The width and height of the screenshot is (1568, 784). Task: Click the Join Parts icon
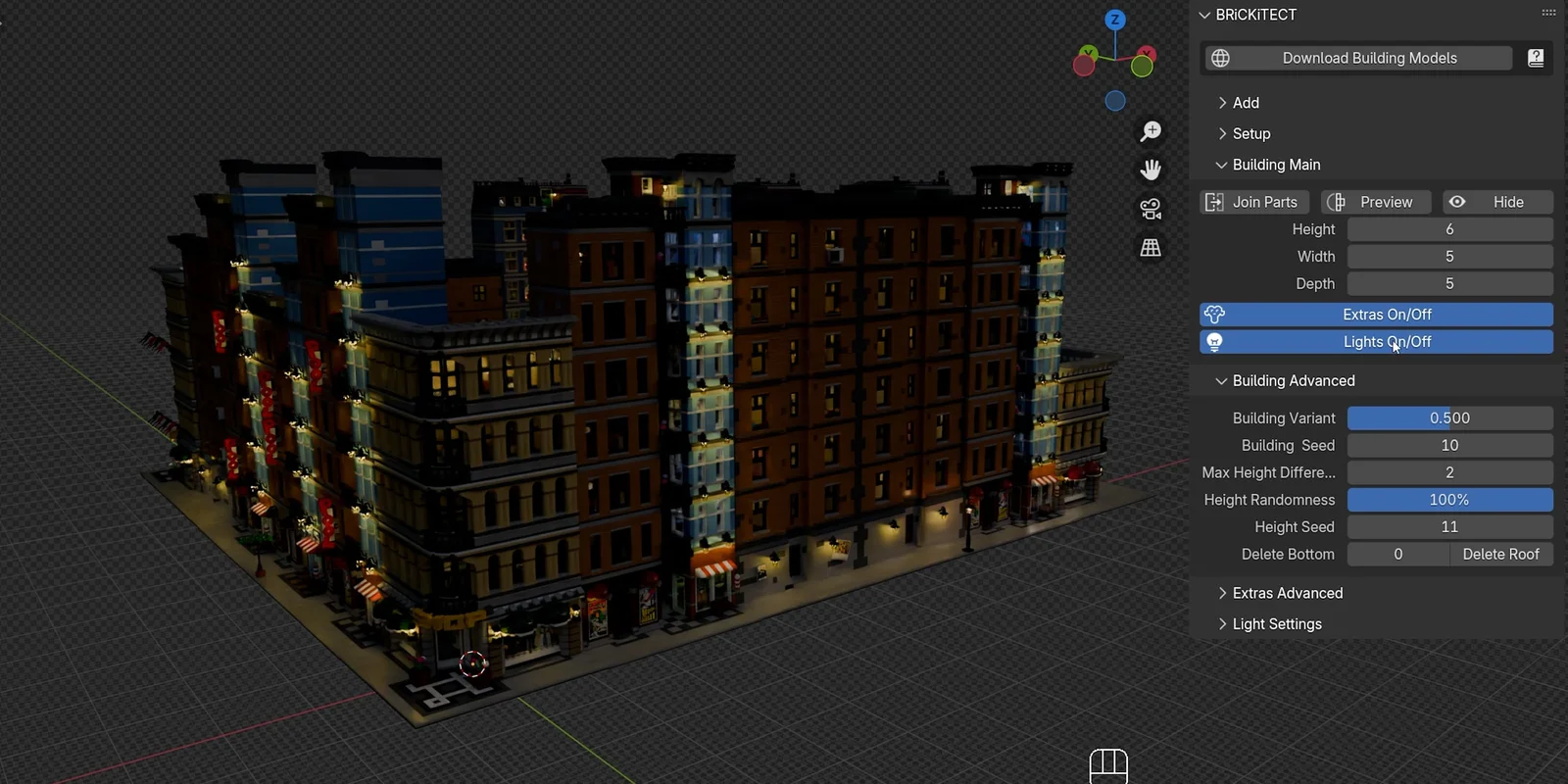[x=1214, y=202]
